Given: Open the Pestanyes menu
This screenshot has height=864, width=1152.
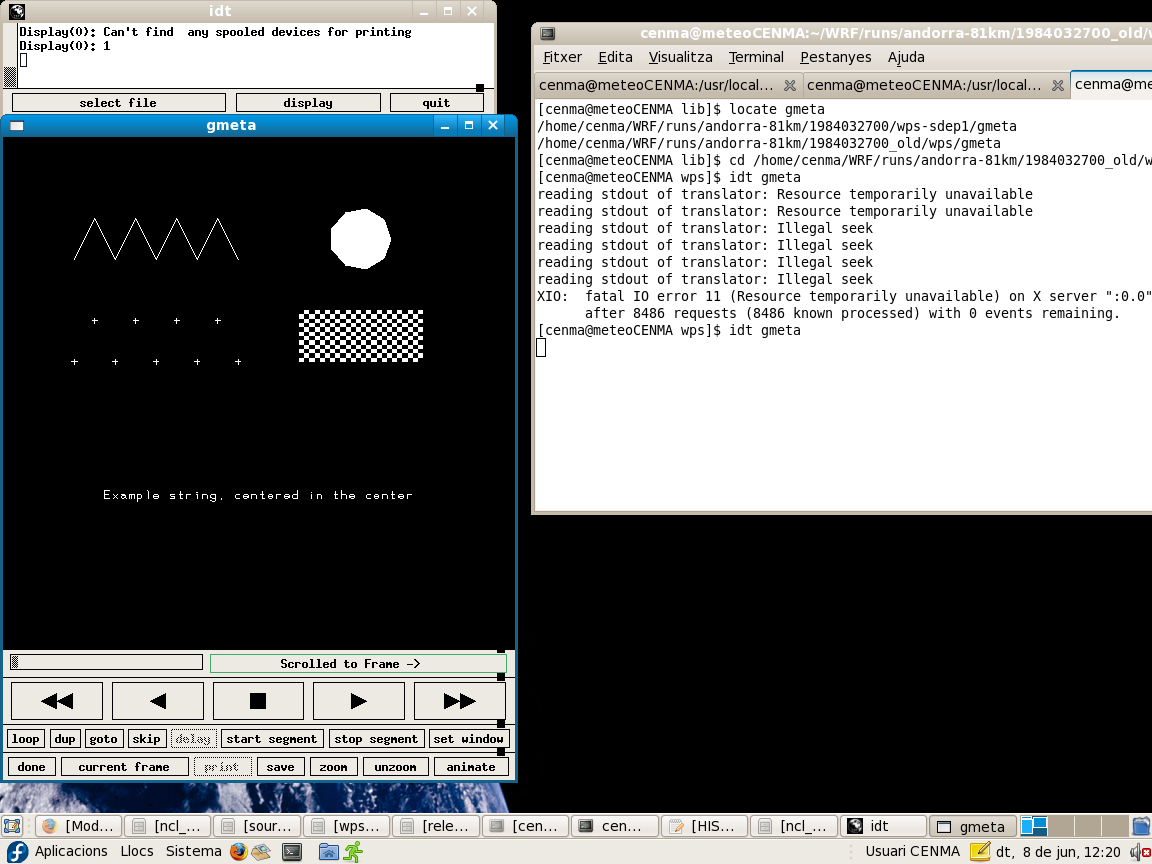Looking at the screenshot, I should (836, 57).
